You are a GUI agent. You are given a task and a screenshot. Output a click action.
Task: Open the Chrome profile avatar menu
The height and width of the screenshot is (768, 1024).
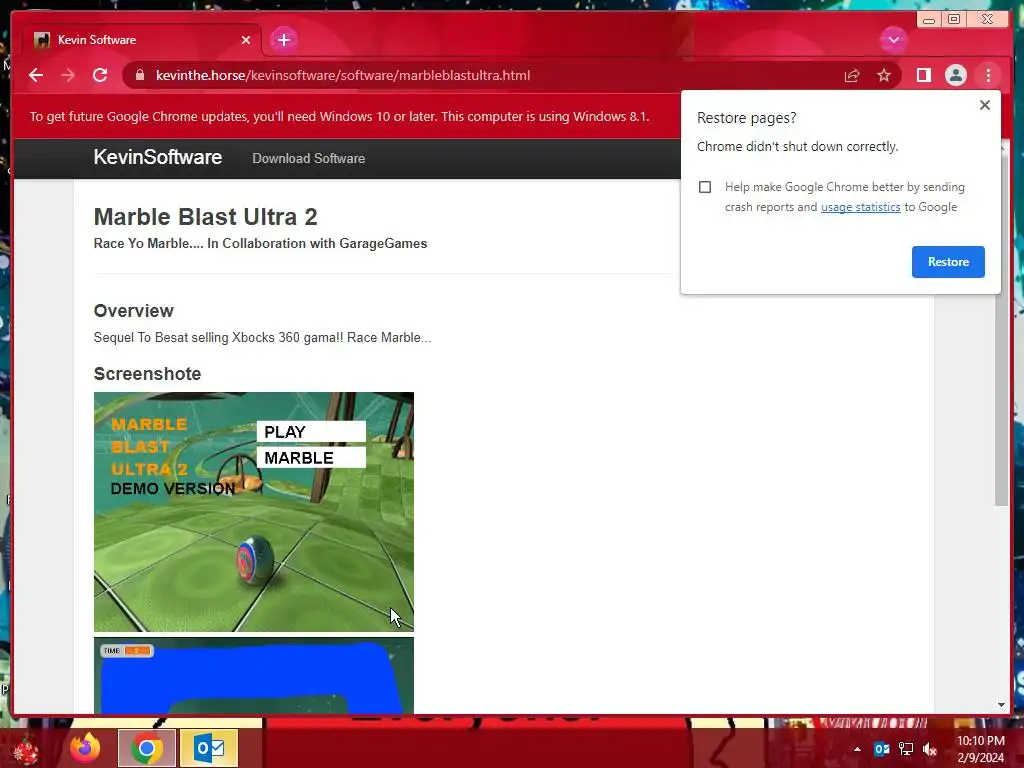pos(955,75)
